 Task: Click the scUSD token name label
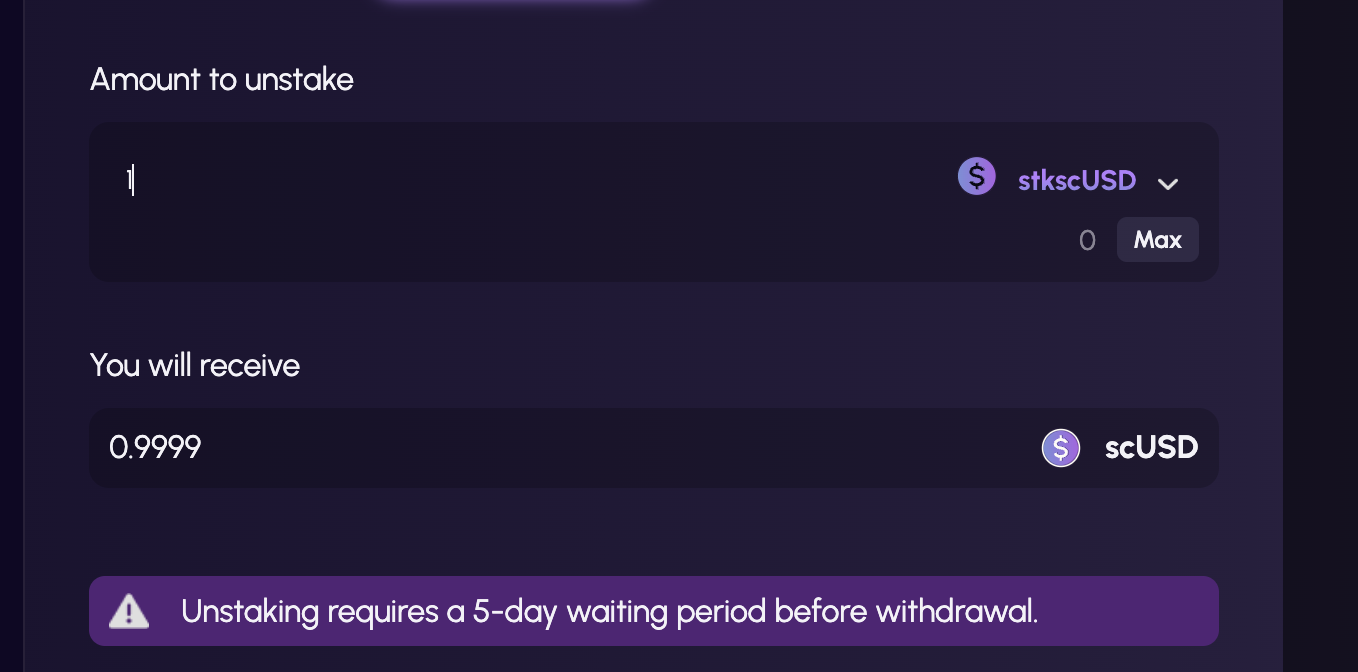pos(1151,448)
